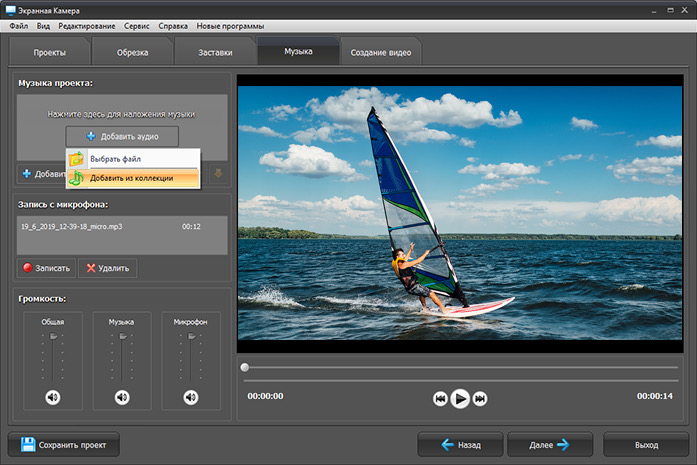Mute the Музыка volume speaker icon

122,397
